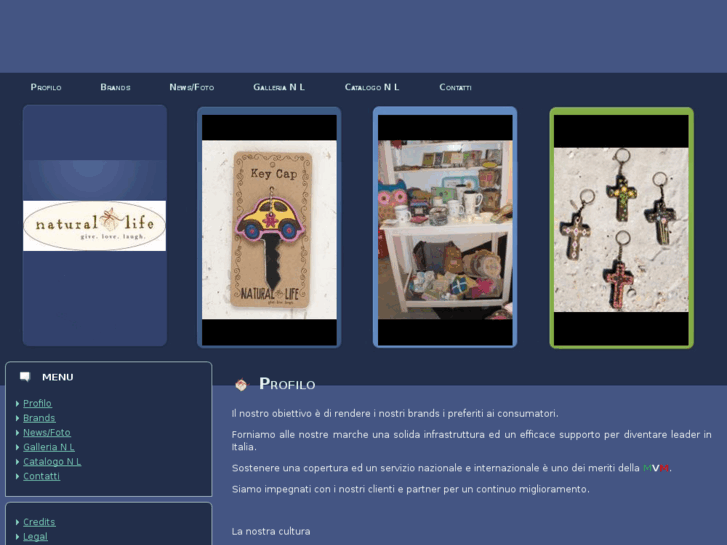Open the cross keychains photo
The width and height of the screenshot is (727, 545).
point(621,230)
